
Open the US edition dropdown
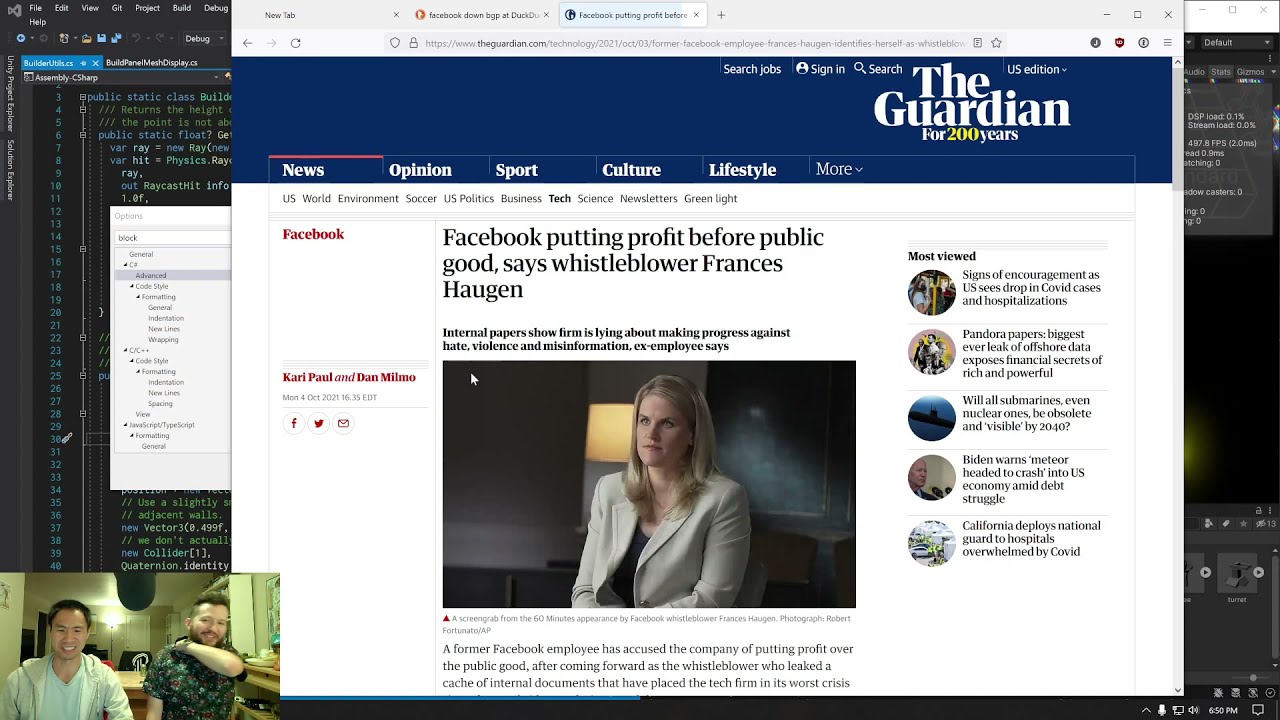coord(1037,69)
